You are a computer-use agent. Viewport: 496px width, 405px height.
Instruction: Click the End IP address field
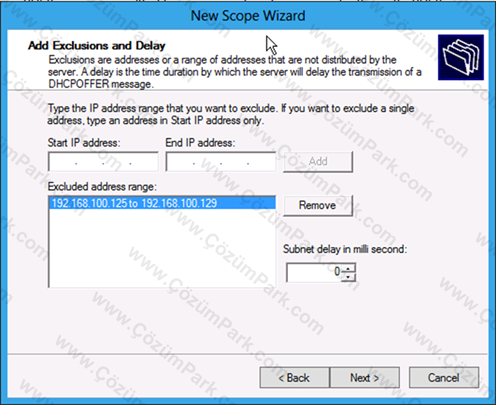221,162
